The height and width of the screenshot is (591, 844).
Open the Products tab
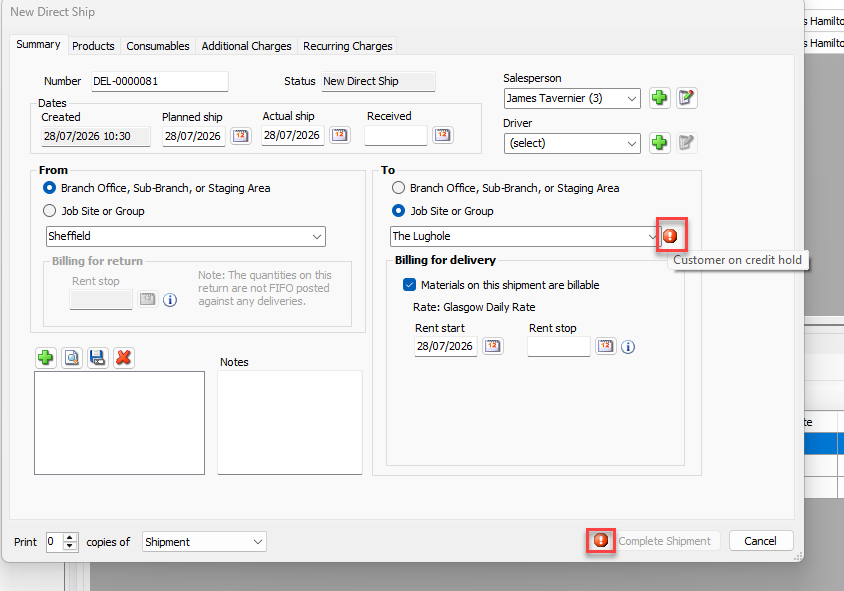[x=93, y=46]
